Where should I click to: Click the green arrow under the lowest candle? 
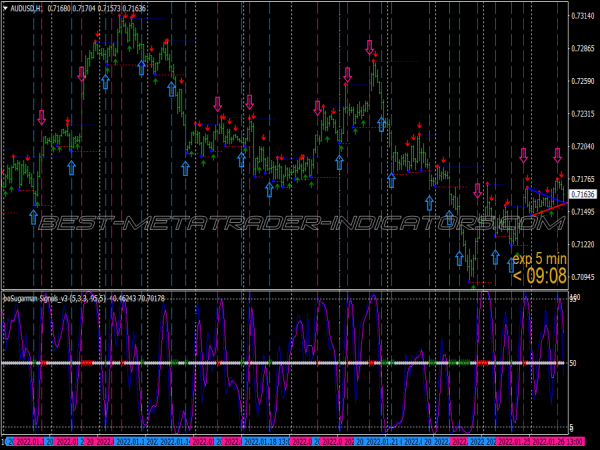pos(473,286)
